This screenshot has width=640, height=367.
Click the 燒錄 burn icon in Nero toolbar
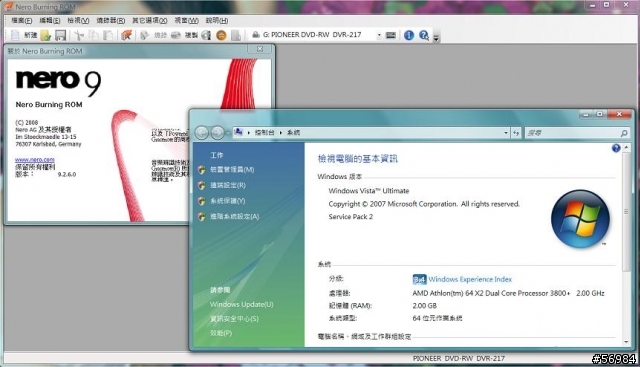[145, 36]
